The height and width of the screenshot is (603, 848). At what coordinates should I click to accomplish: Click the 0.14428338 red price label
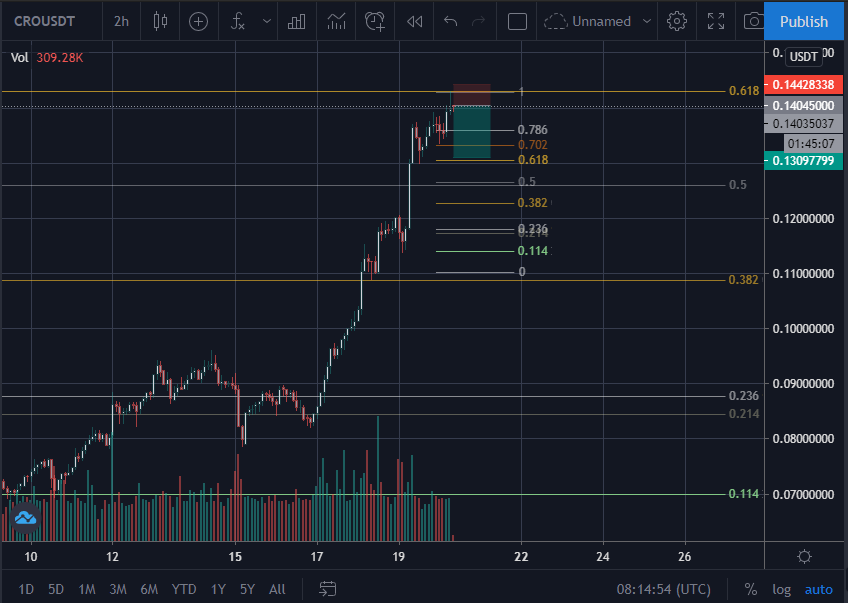[804, 85]
